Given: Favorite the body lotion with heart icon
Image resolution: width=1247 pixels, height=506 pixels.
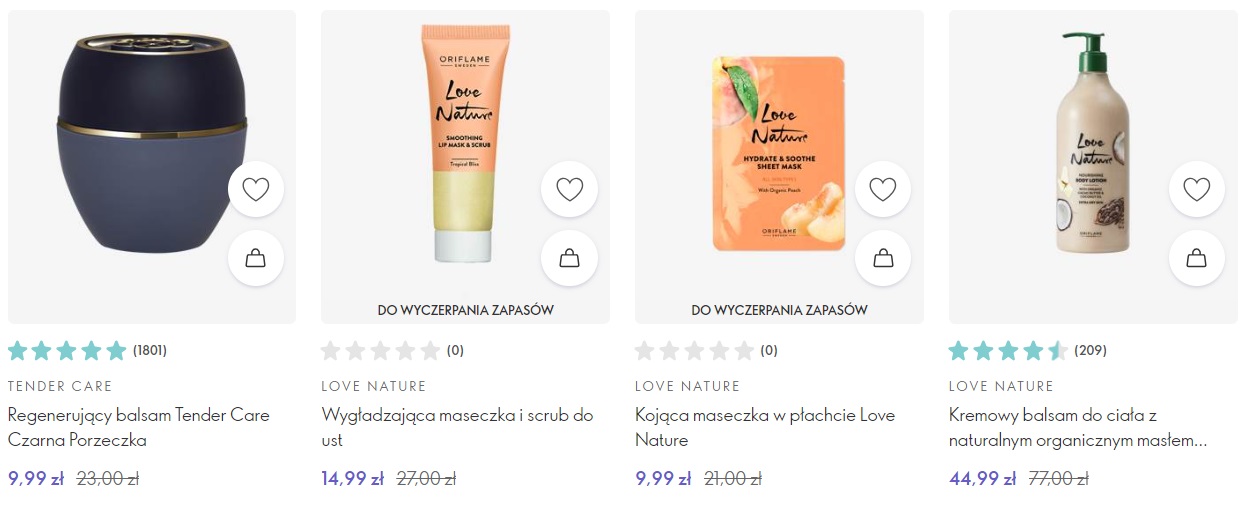Looking at the screenshot, I should tap(1197, 189).
